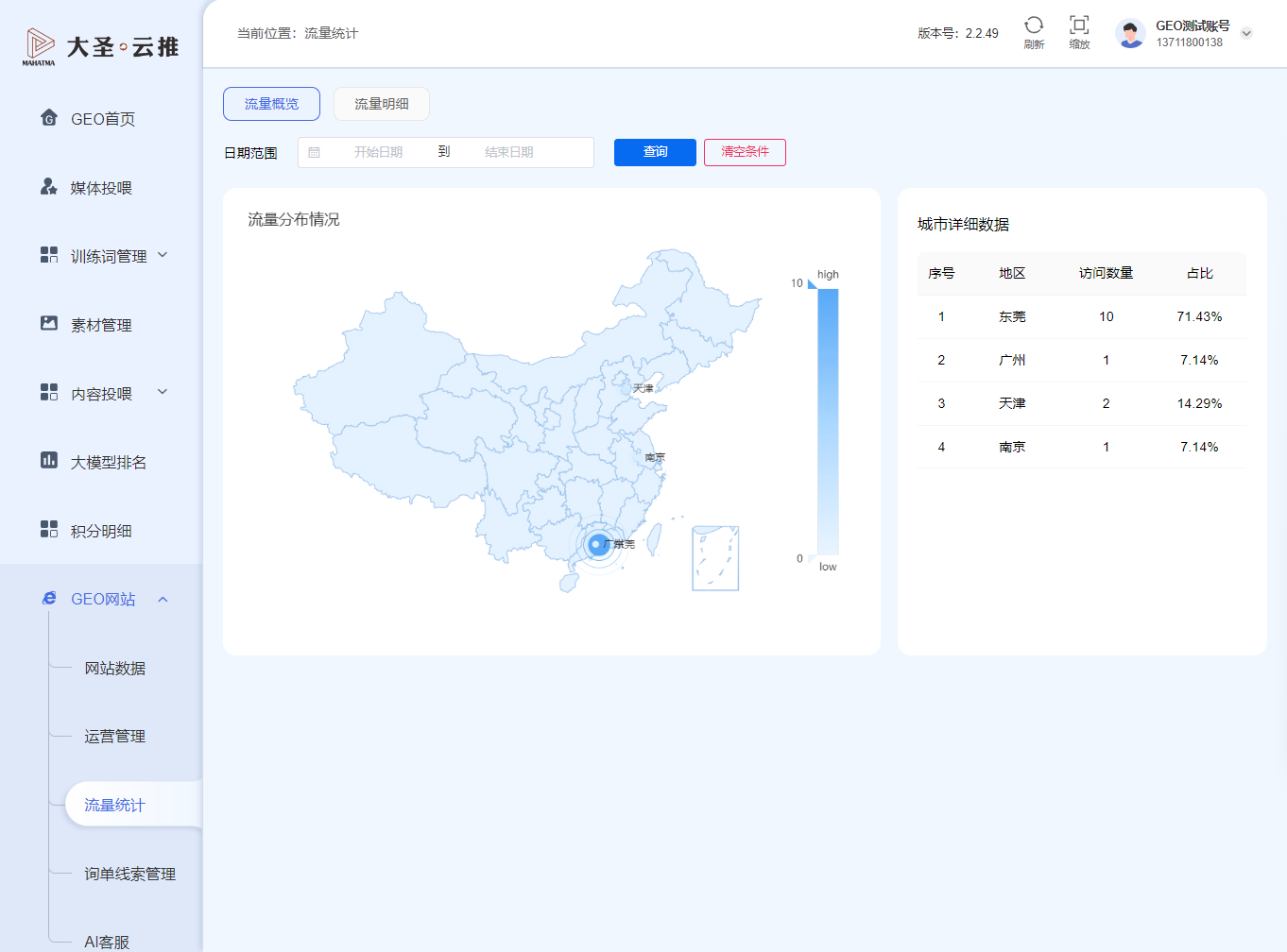
Task: Click the 序号 column header
Action: (941, 273)
